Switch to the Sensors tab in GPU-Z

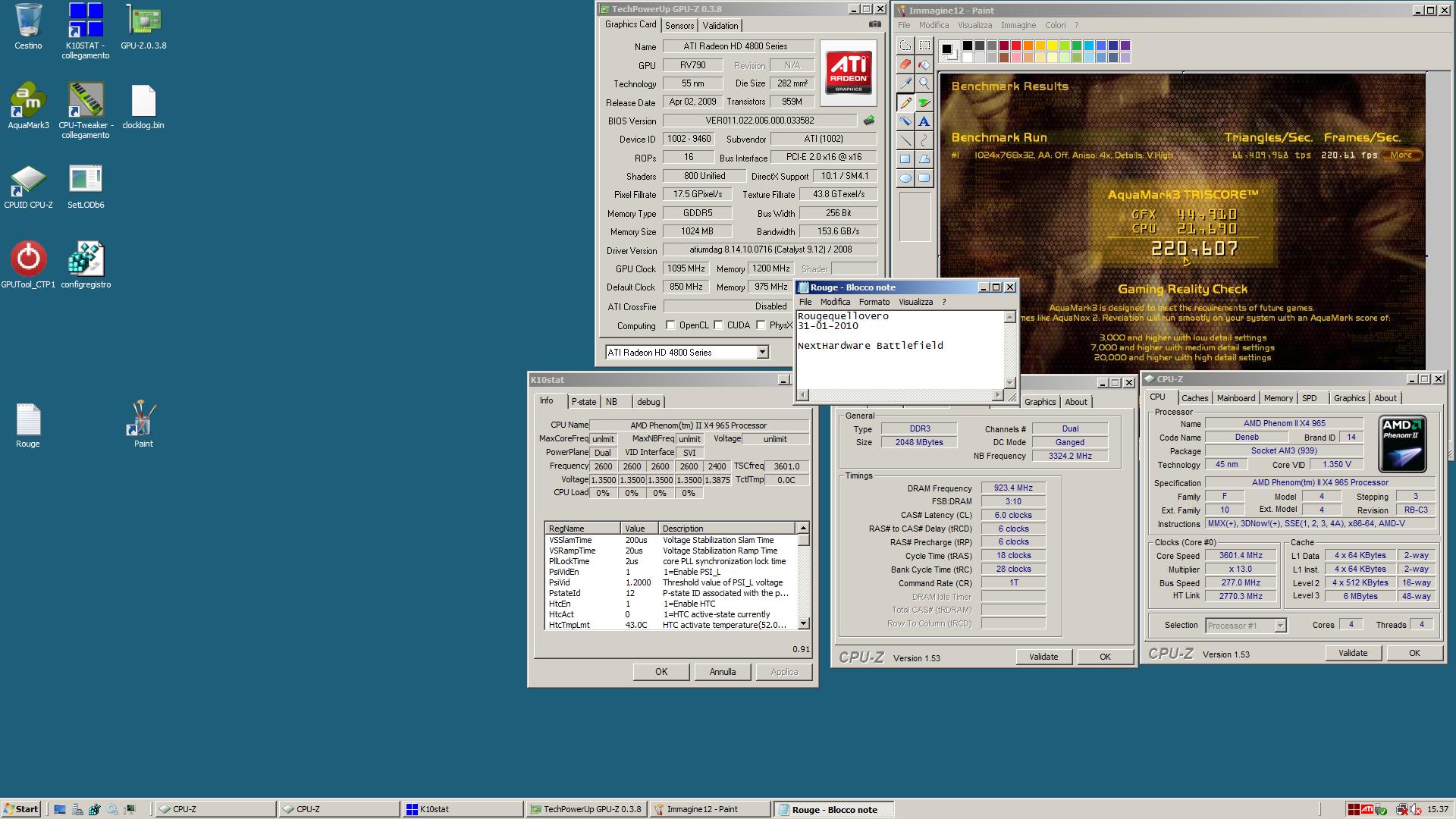(679, 26)
